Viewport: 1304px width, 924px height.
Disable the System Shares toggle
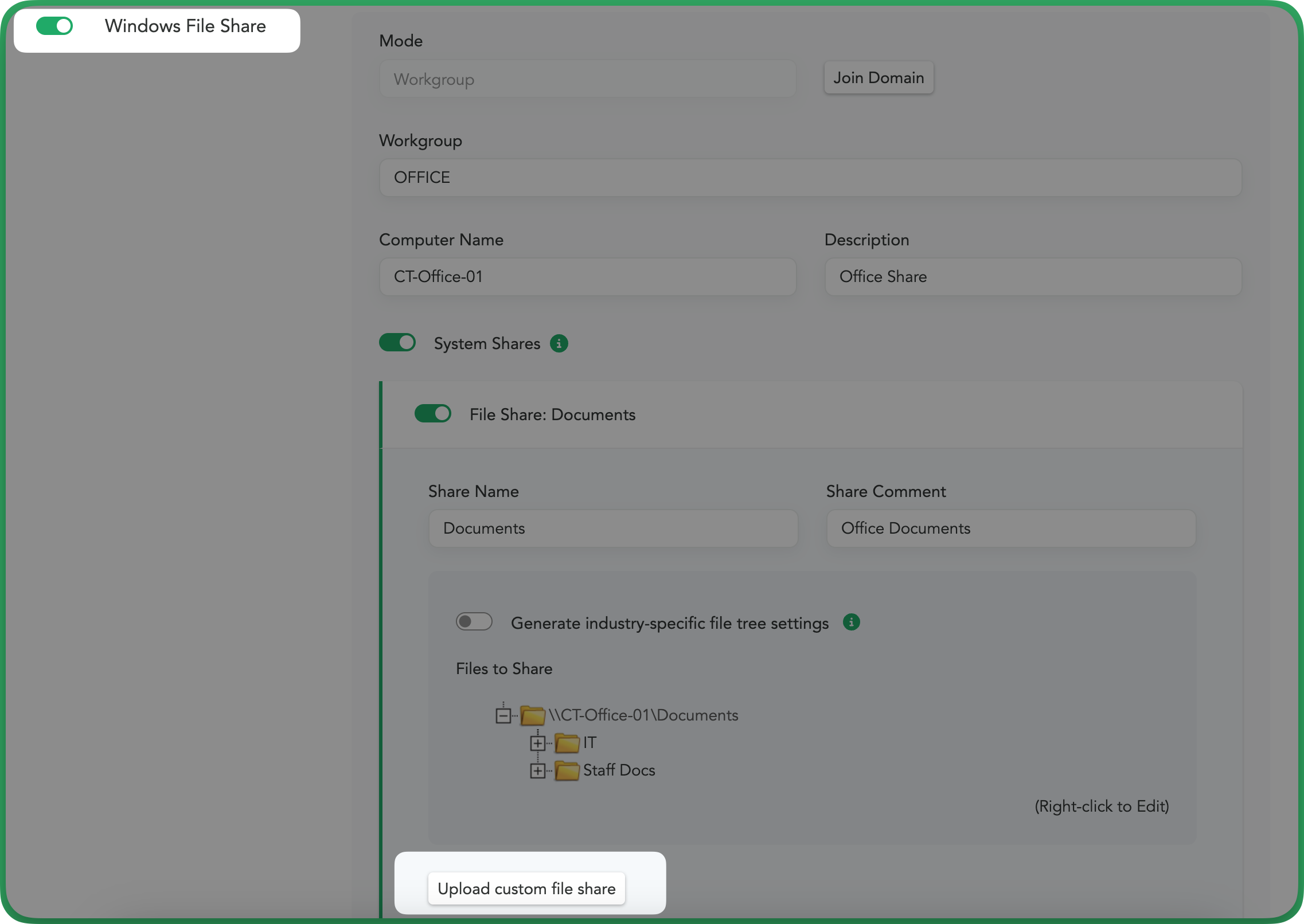[x=397, y=343]
